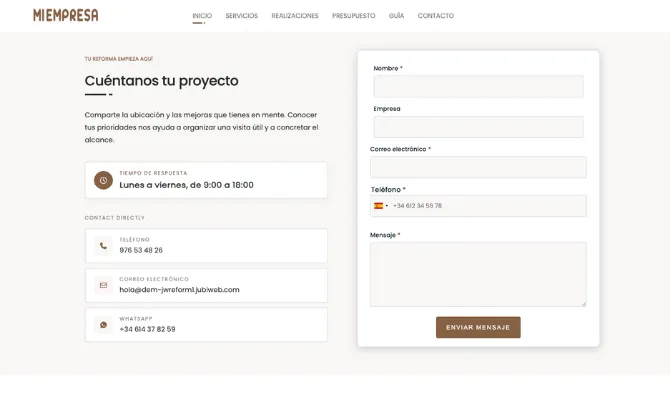
Task: Click inside the Mensaje text area
Action: 478,274
